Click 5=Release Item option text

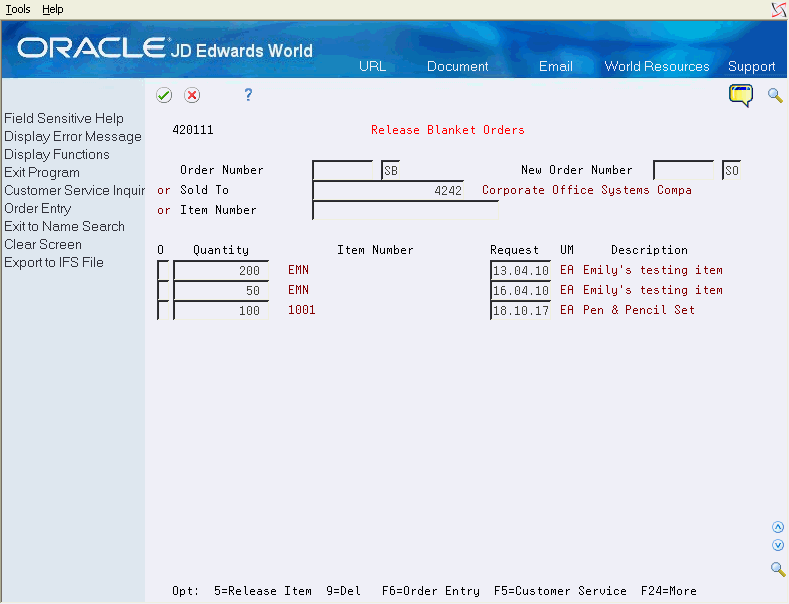pos(263,591)
